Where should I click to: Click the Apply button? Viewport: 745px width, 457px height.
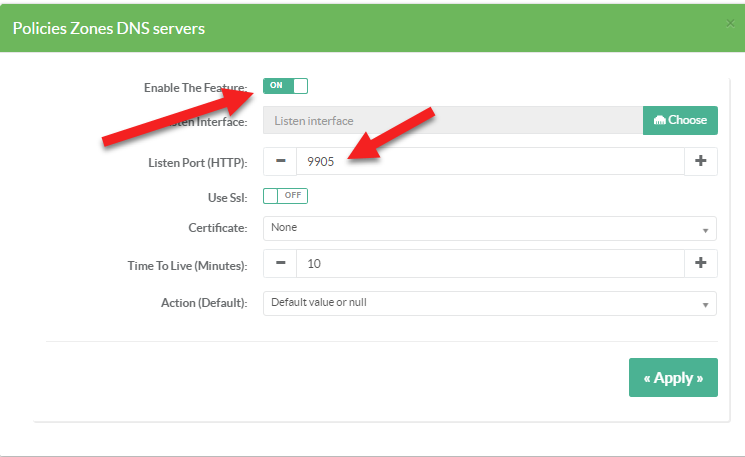(673, 378)
